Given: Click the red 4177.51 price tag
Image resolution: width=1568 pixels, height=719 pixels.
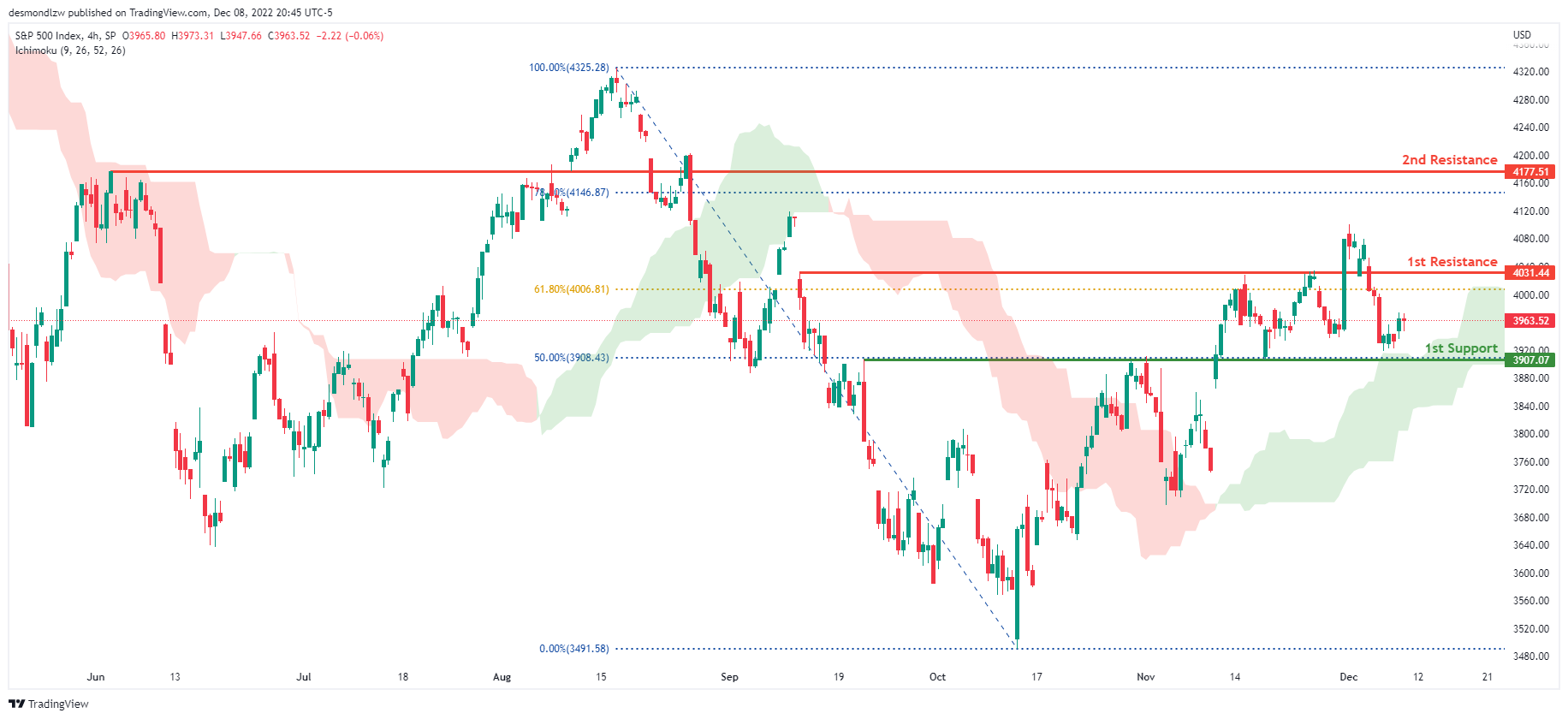Looking at the screenshot, I should (x=1530, y=172).
